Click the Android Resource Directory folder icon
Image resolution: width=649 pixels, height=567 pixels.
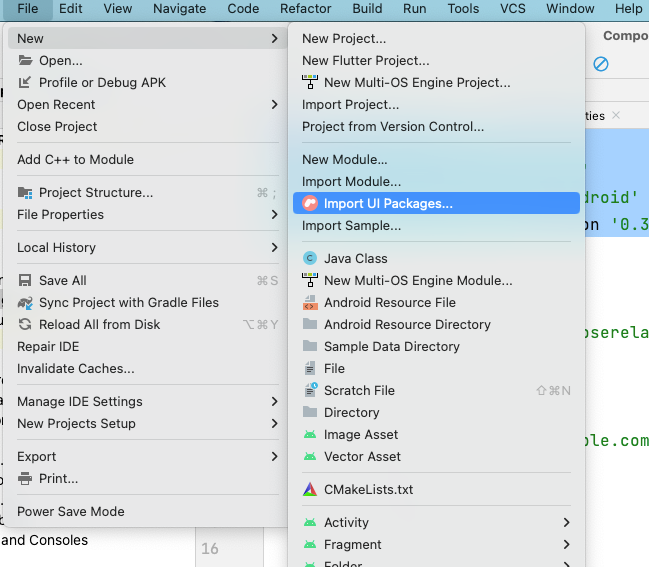[310, 324]
